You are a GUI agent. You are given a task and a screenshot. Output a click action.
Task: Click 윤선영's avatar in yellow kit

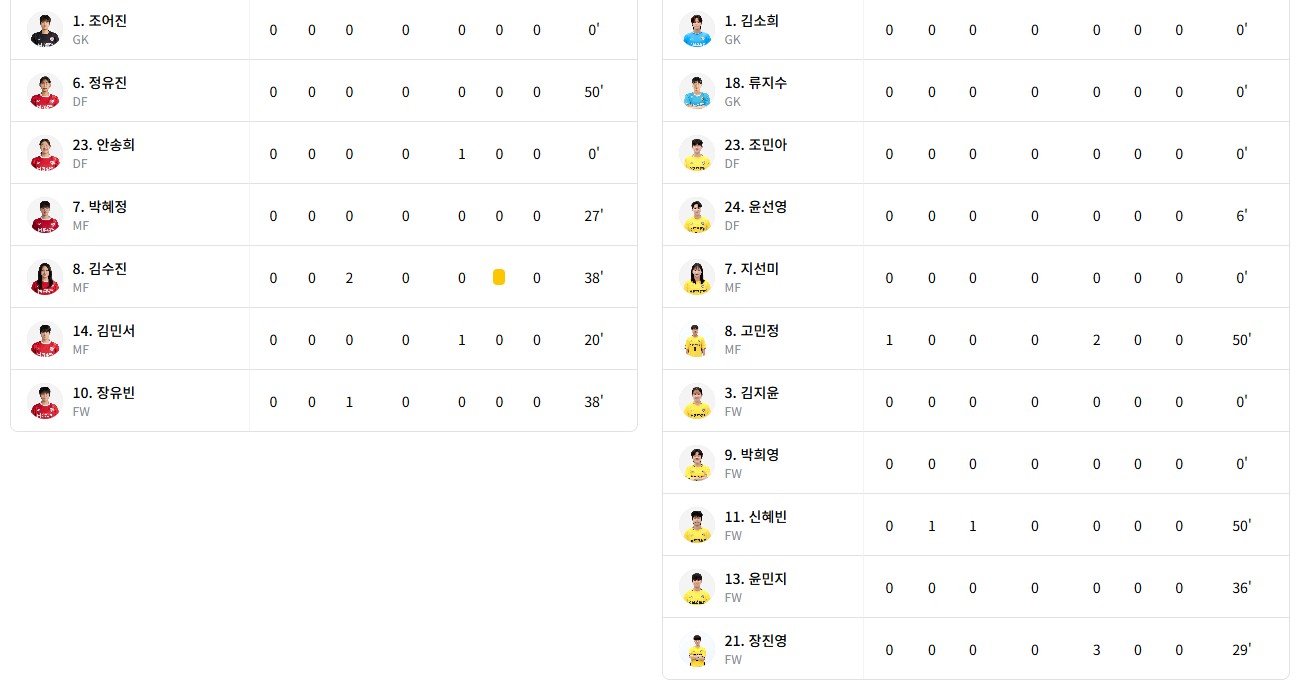coord(696,216)
